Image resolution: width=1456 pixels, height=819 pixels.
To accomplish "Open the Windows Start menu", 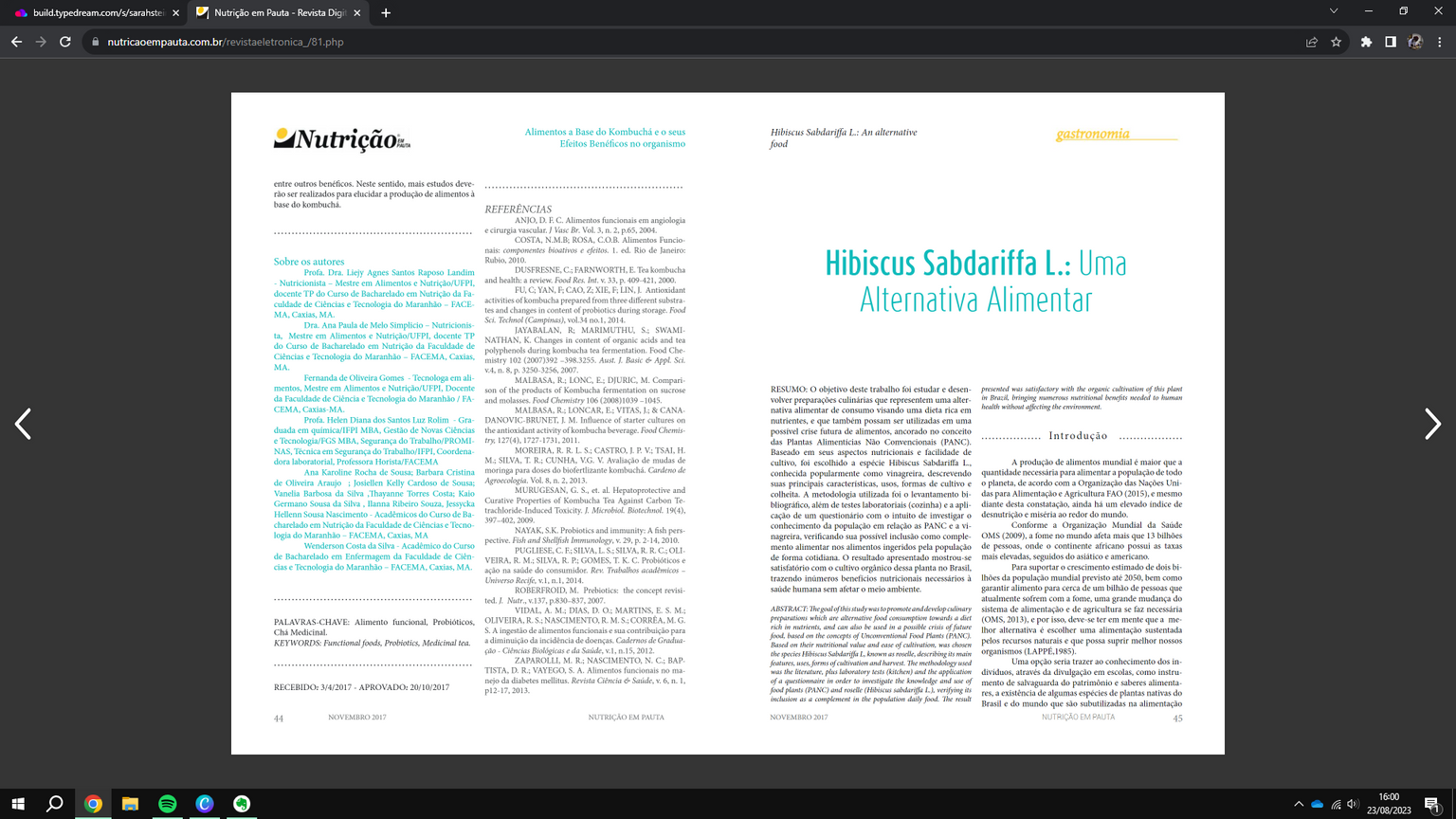I will coord(18,804).
